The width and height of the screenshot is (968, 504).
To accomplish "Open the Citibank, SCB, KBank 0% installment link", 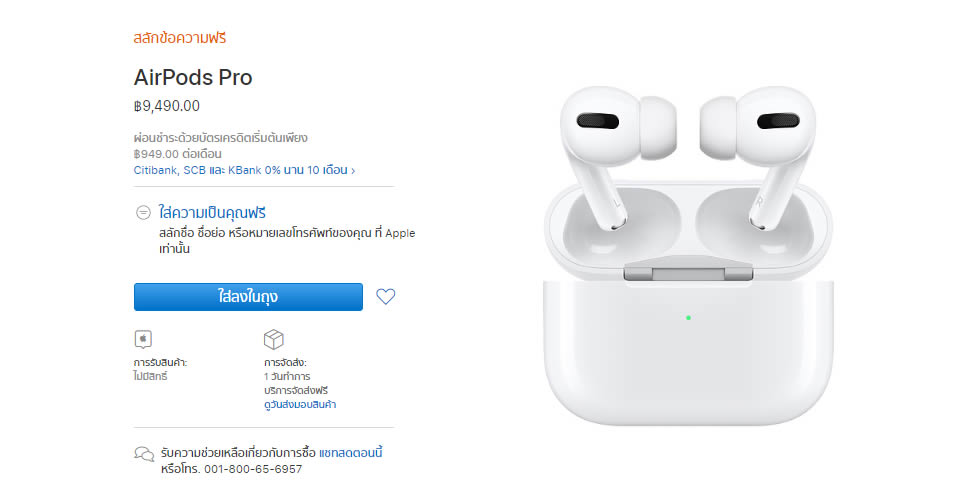I will [x=241, y=170].
